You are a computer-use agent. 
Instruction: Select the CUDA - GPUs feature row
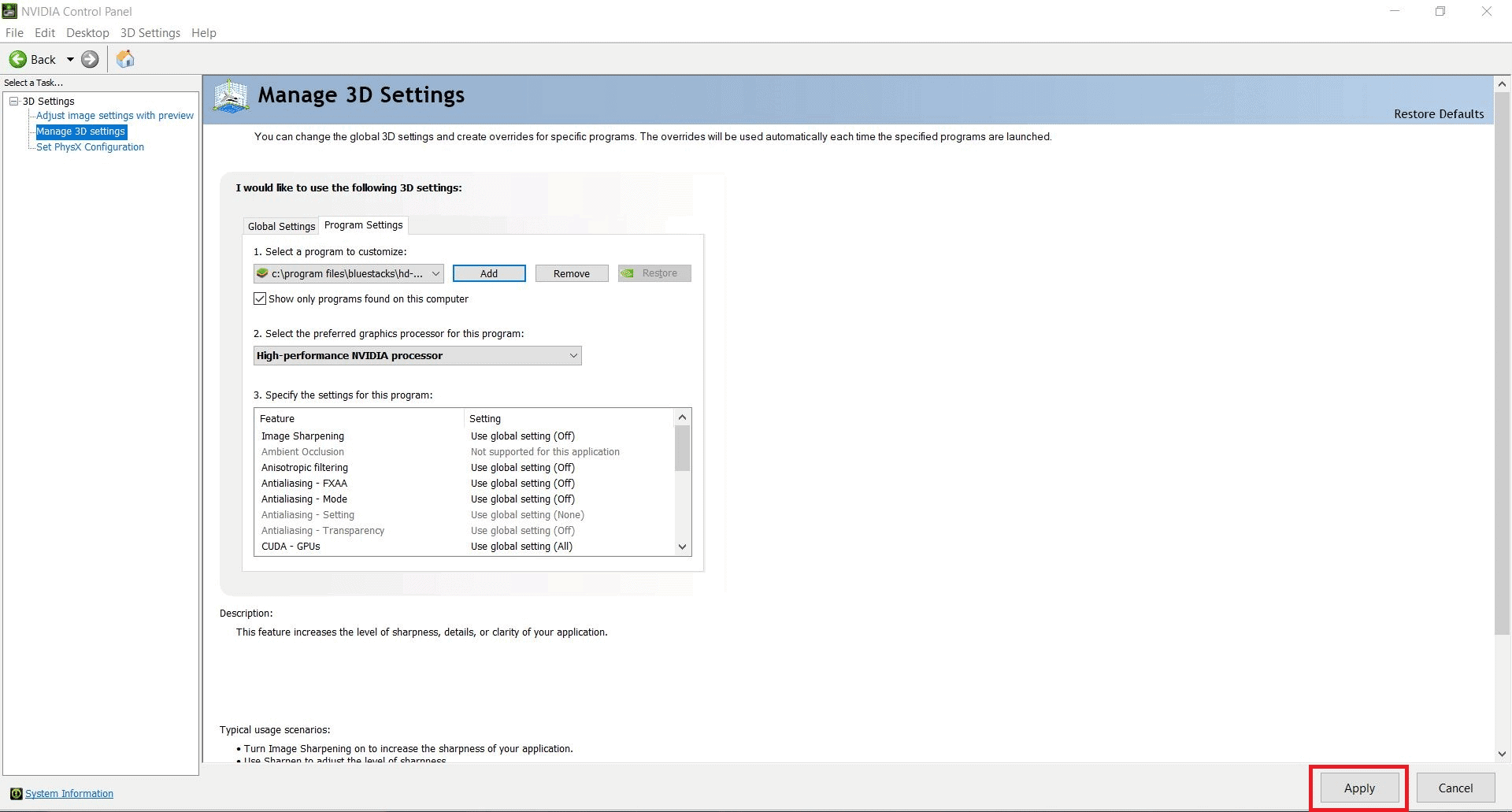tap(465, 546)
